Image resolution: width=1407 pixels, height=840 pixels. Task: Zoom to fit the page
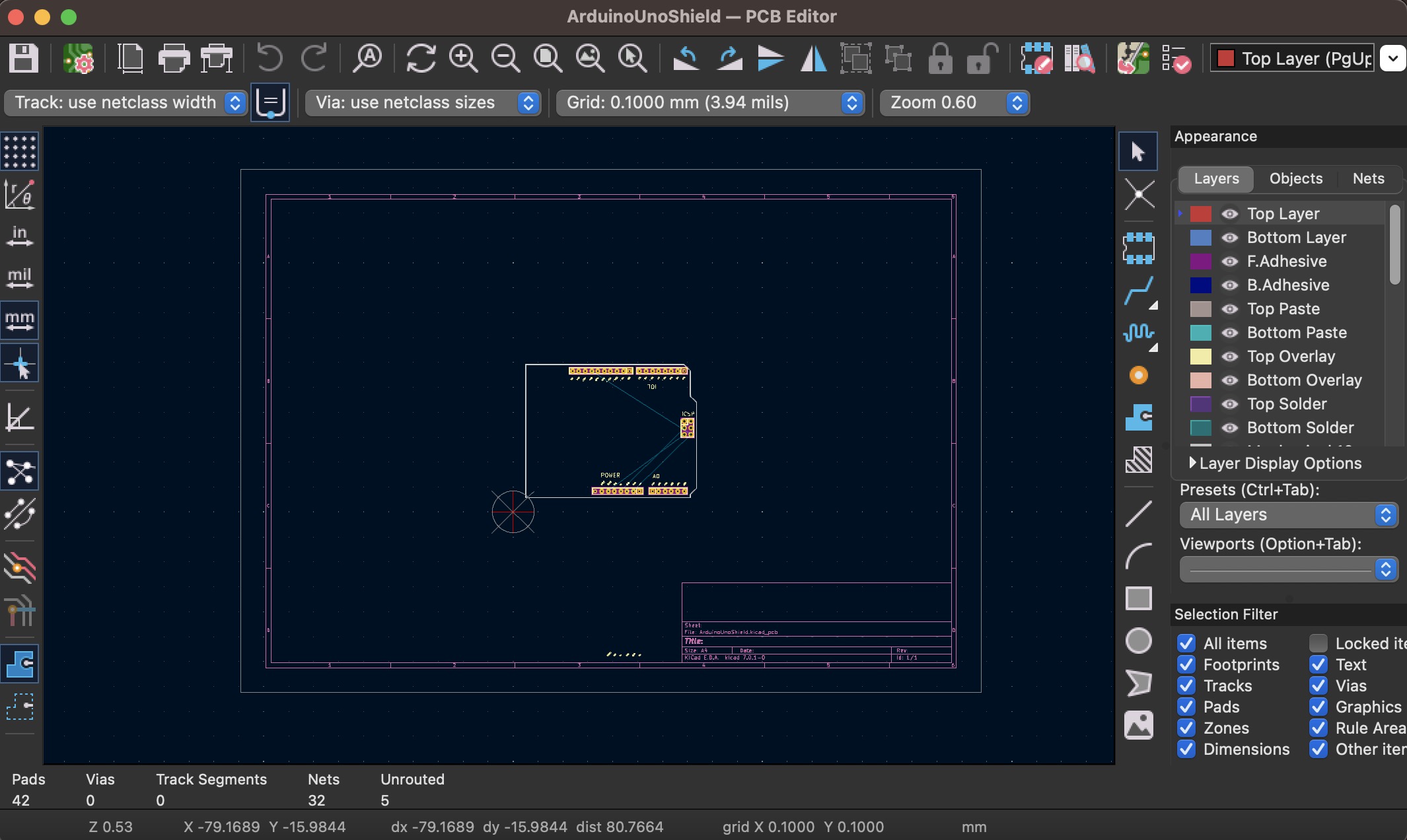click(x=548, y=59)
